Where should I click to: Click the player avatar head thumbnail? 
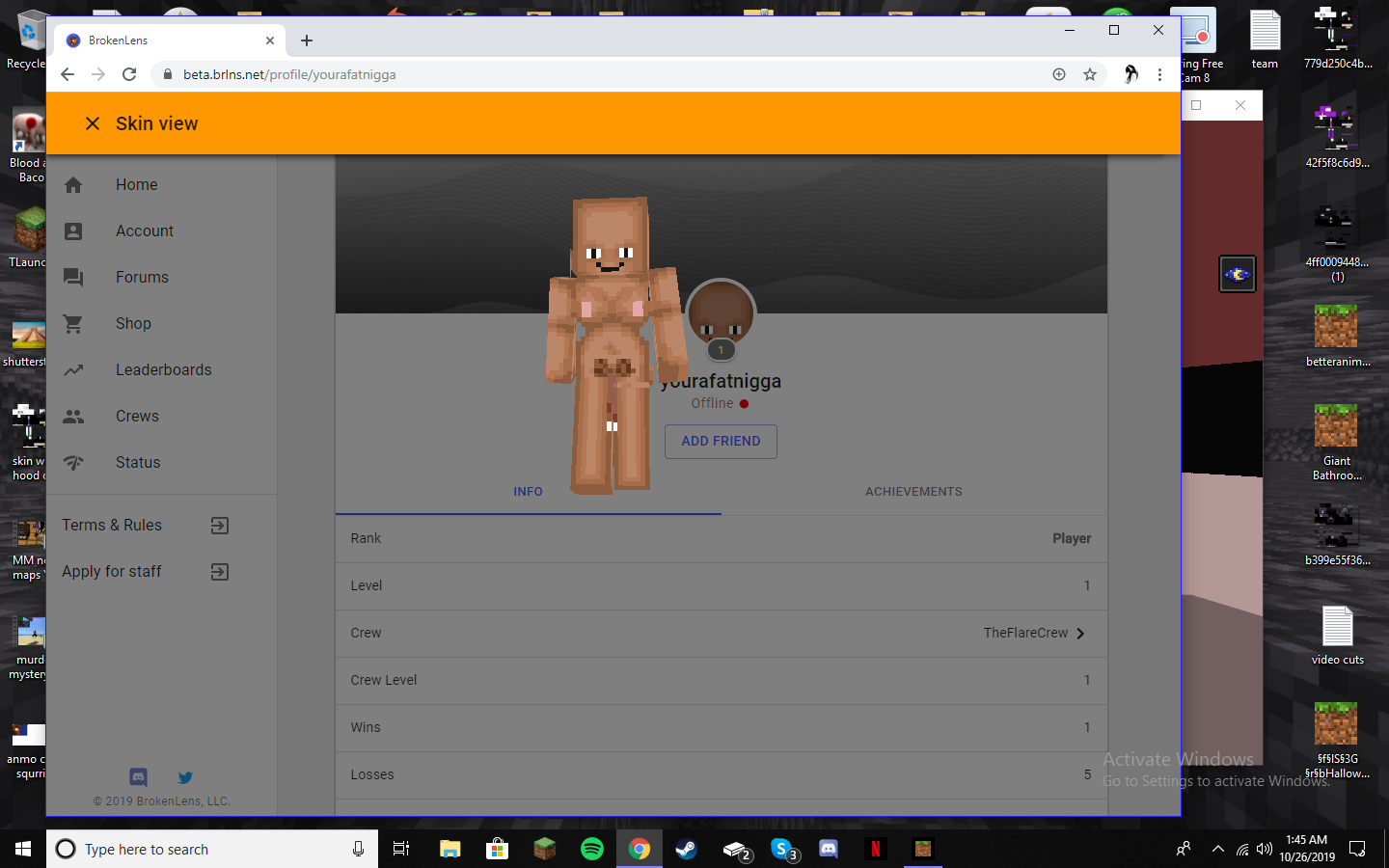point(721,313)
